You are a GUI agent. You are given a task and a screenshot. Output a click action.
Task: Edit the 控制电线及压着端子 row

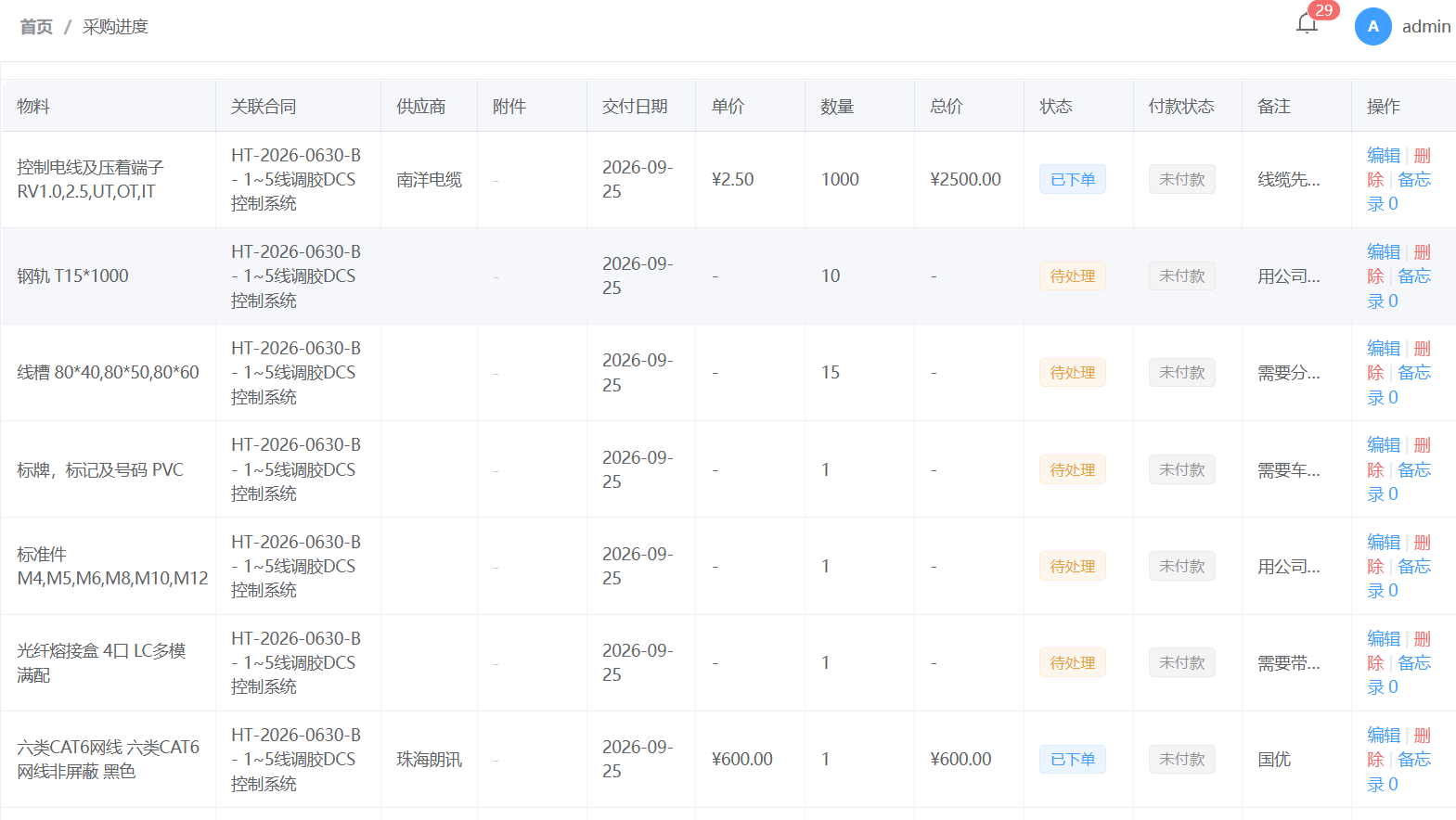point(1384,155)
